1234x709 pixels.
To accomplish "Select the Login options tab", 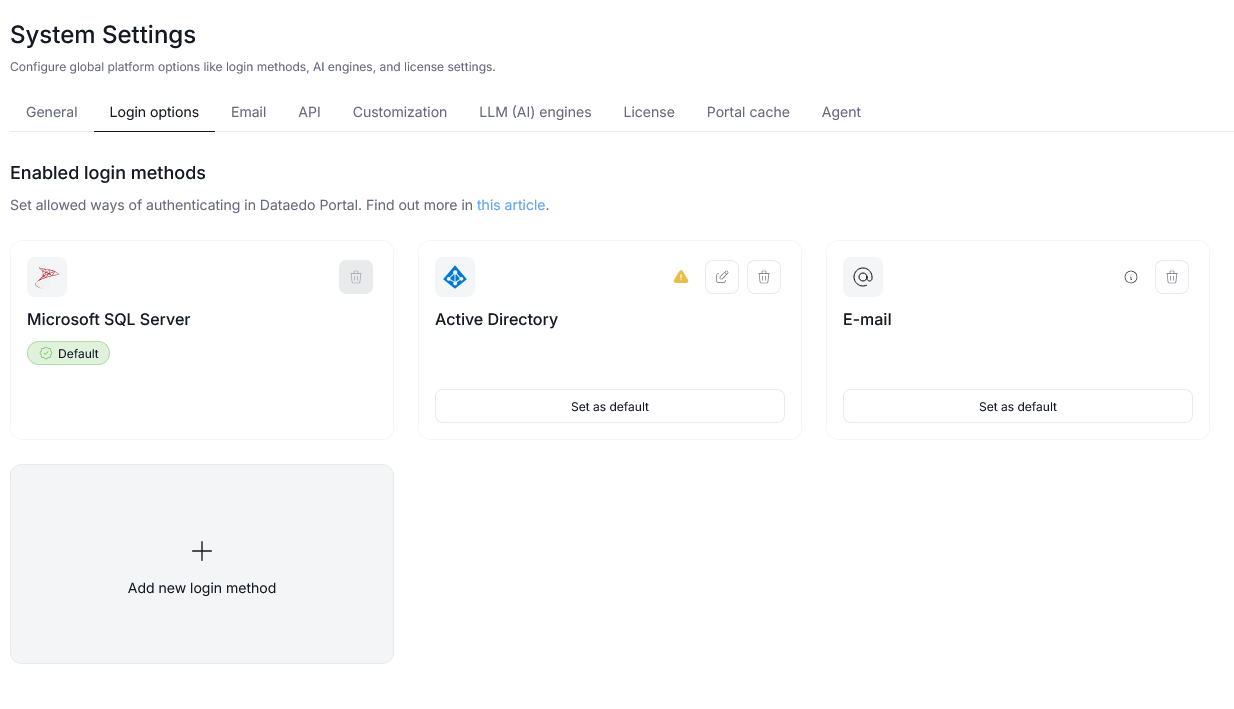I will tap(154, 112).
